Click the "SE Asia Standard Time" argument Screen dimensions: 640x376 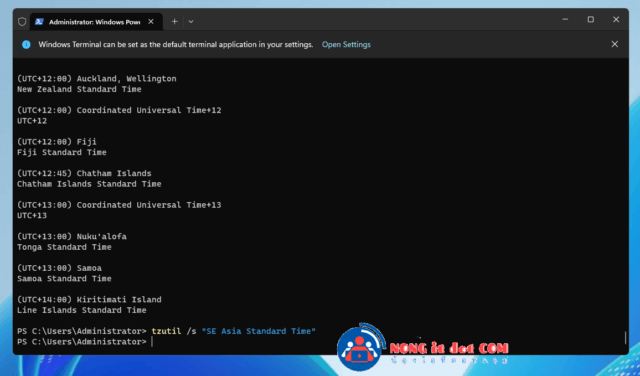pyautogui.click(x=259, y=331)
